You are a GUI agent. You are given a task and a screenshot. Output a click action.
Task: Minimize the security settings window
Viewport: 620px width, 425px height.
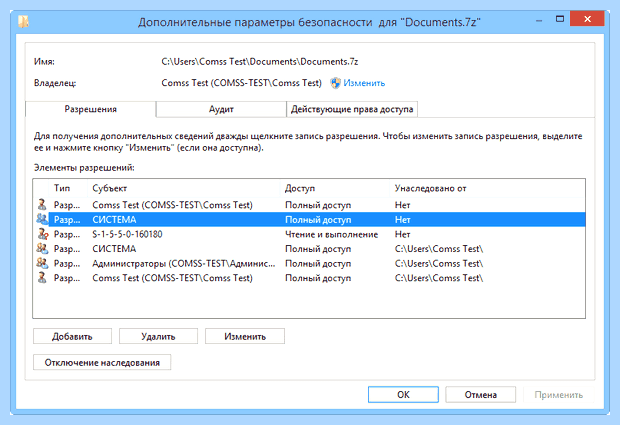coord(539,20)
